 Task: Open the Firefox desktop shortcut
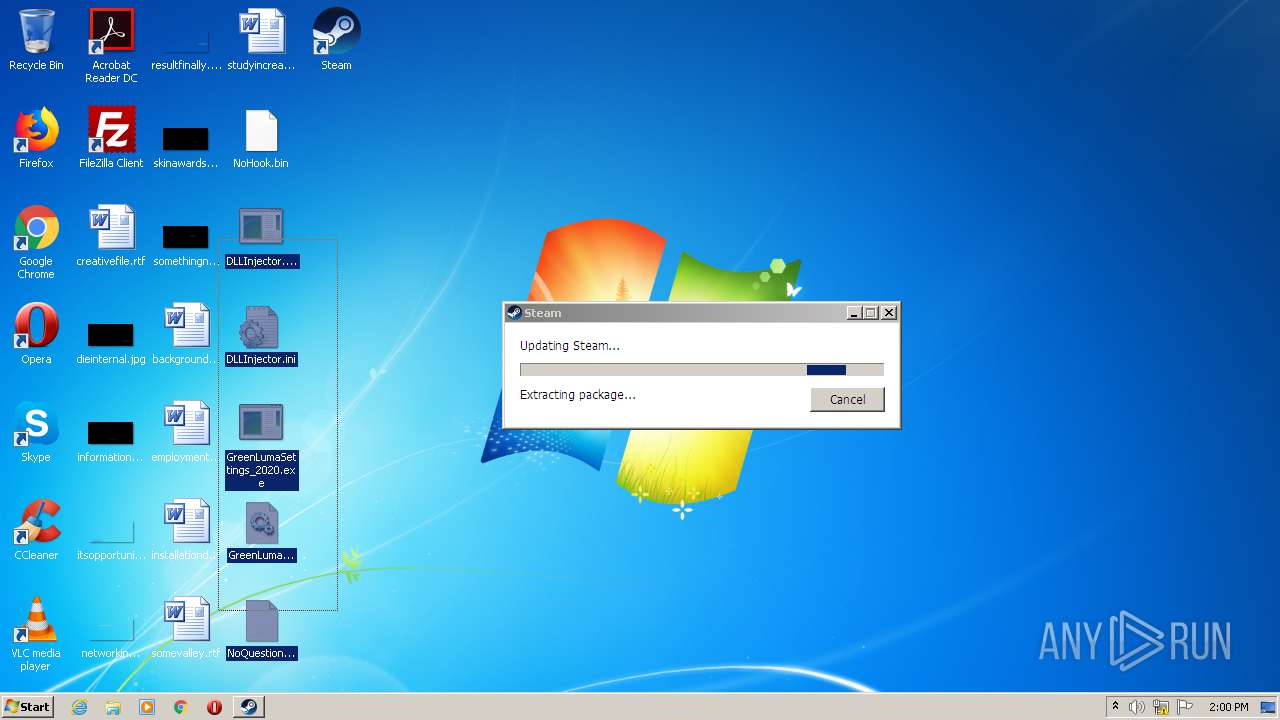36,138
